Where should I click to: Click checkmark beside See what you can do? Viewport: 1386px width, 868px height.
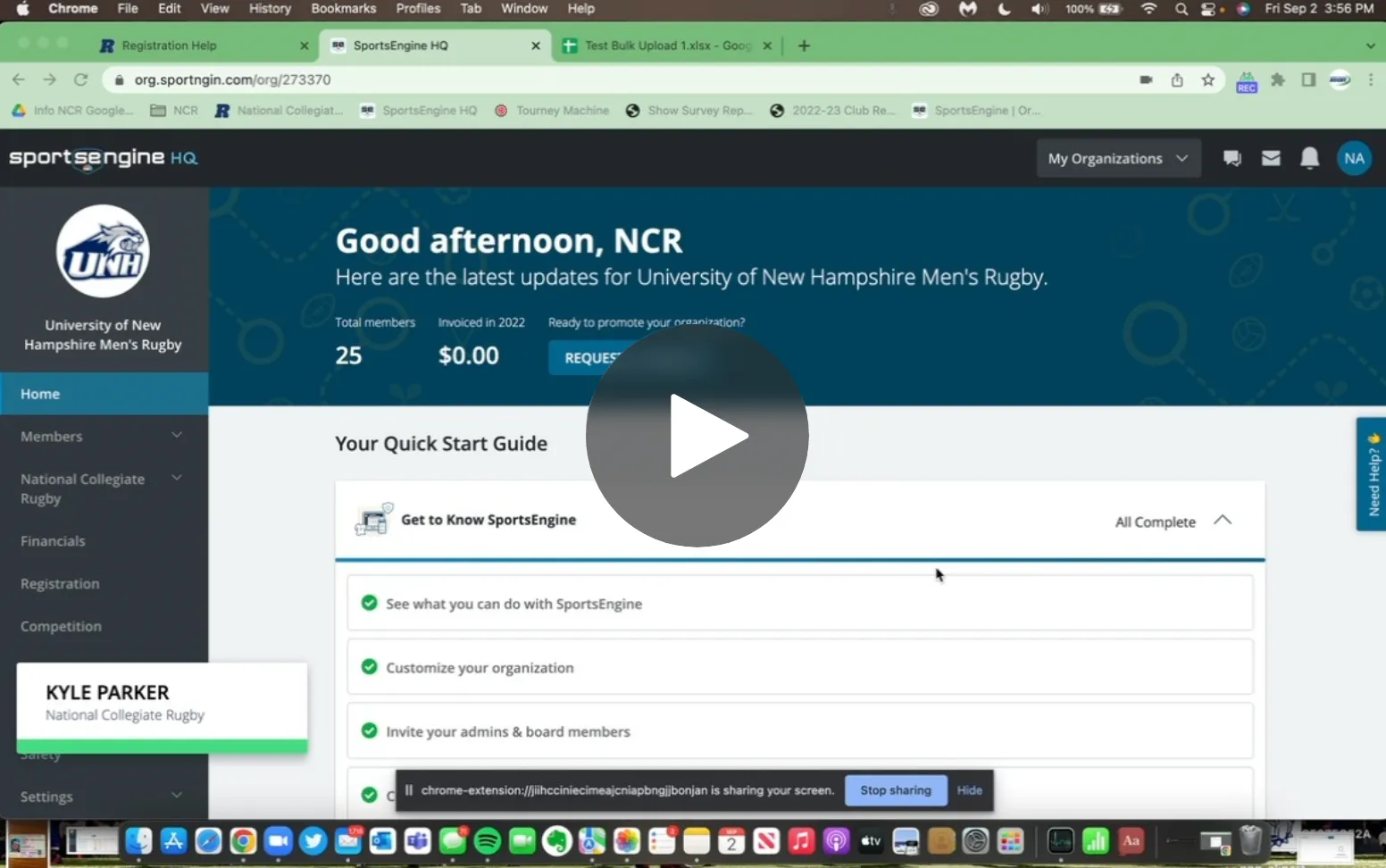click(x=369, y=603)
